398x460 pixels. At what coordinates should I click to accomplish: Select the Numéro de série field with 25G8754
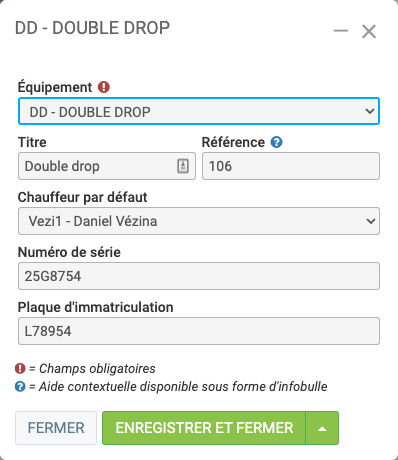click(199, 276)
